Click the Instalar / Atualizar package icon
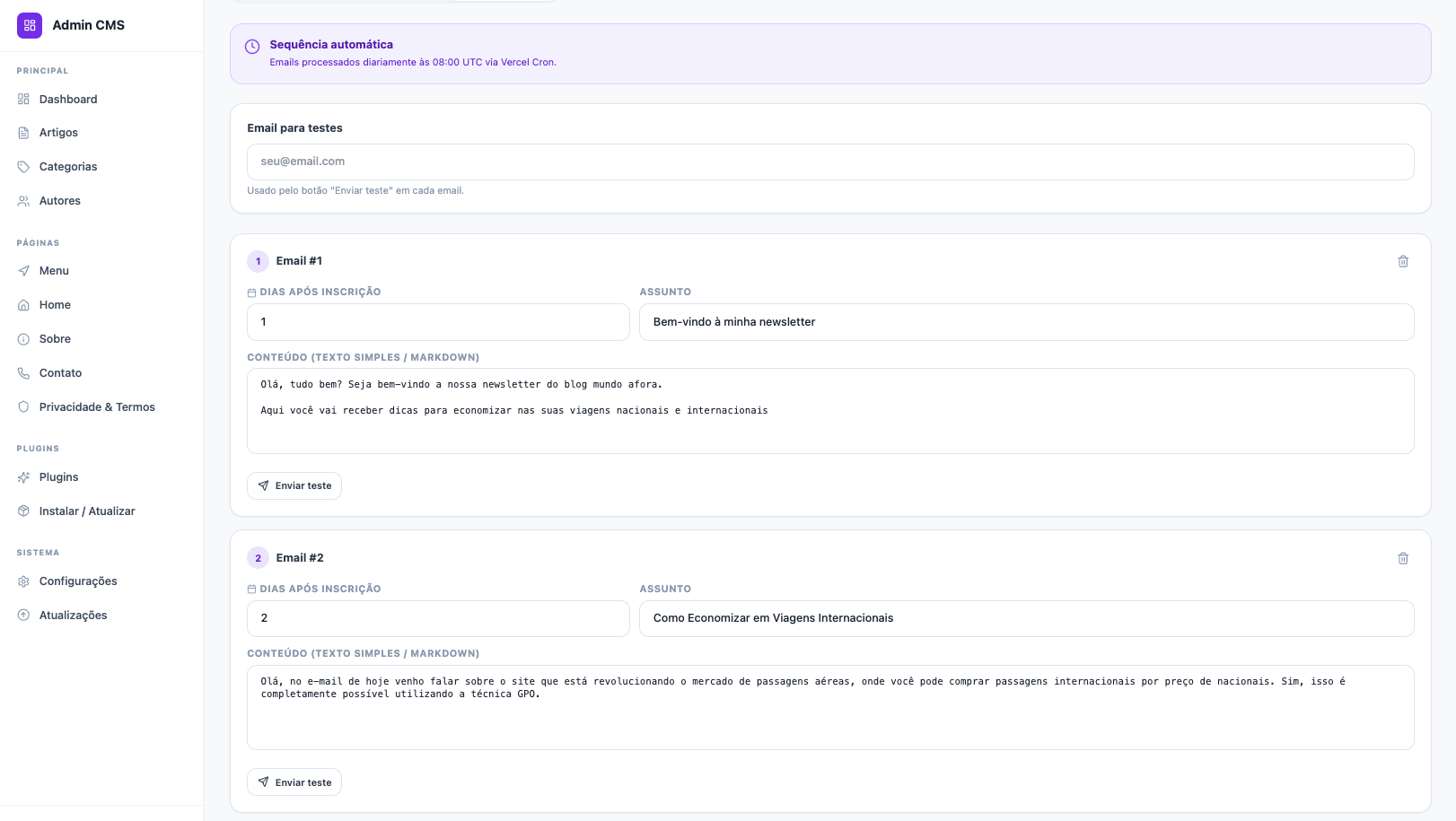Viewport: 1456px width, 821px height. coord(23,511)
